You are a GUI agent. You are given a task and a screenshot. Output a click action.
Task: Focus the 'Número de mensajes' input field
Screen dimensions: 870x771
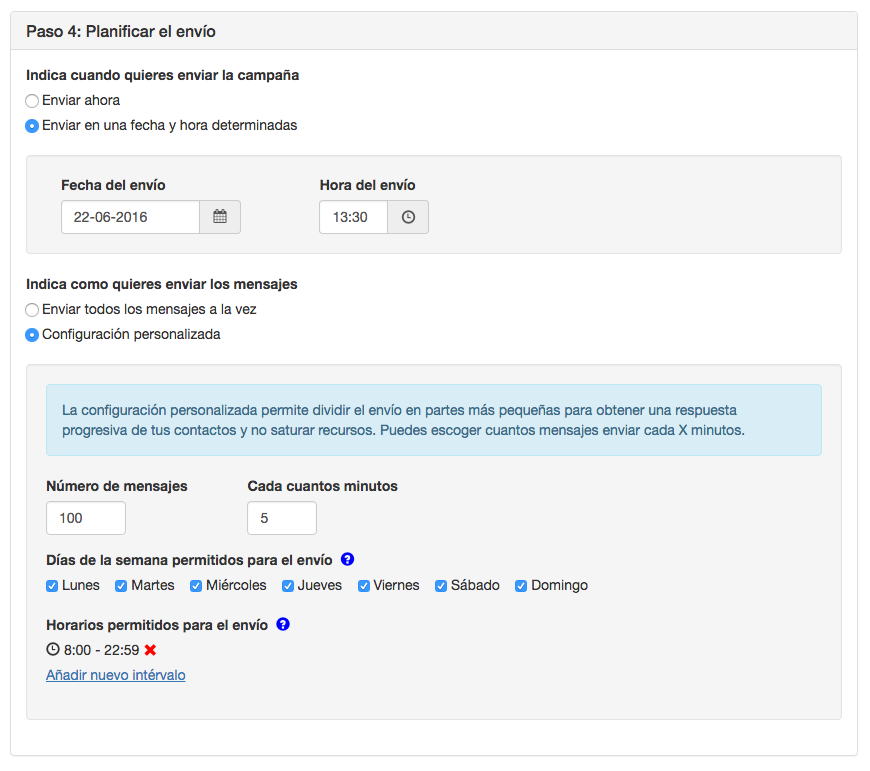point(86,518)
